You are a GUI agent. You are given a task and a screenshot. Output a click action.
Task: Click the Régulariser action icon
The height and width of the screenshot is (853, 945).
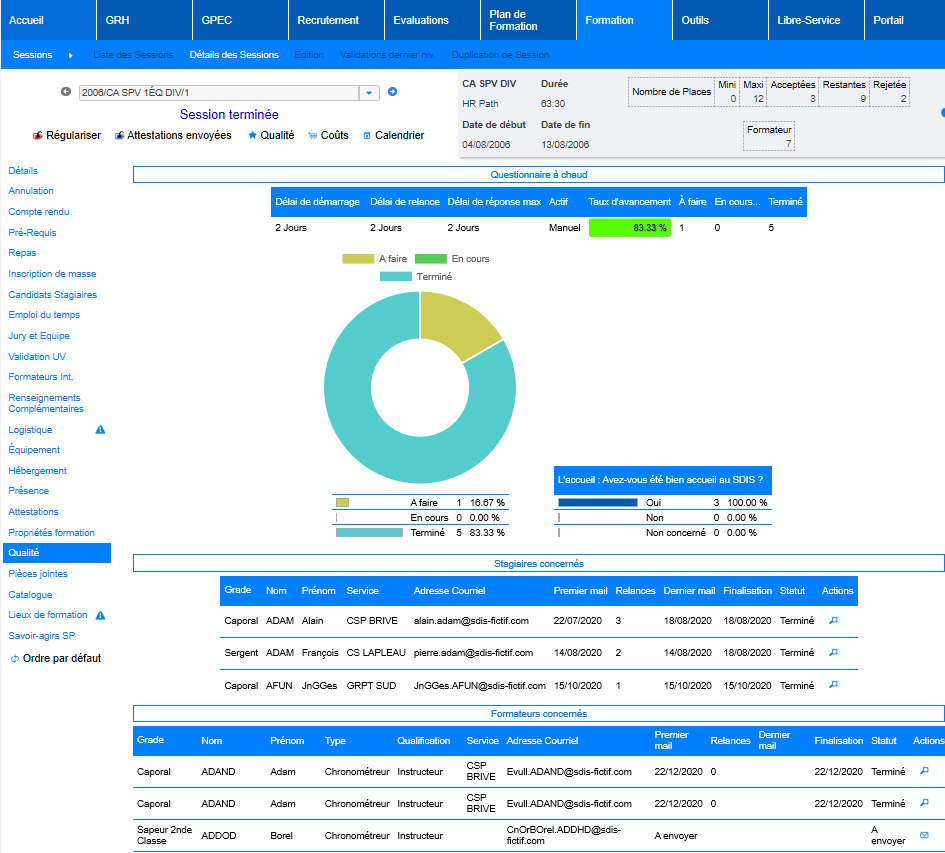click(38, 135)
